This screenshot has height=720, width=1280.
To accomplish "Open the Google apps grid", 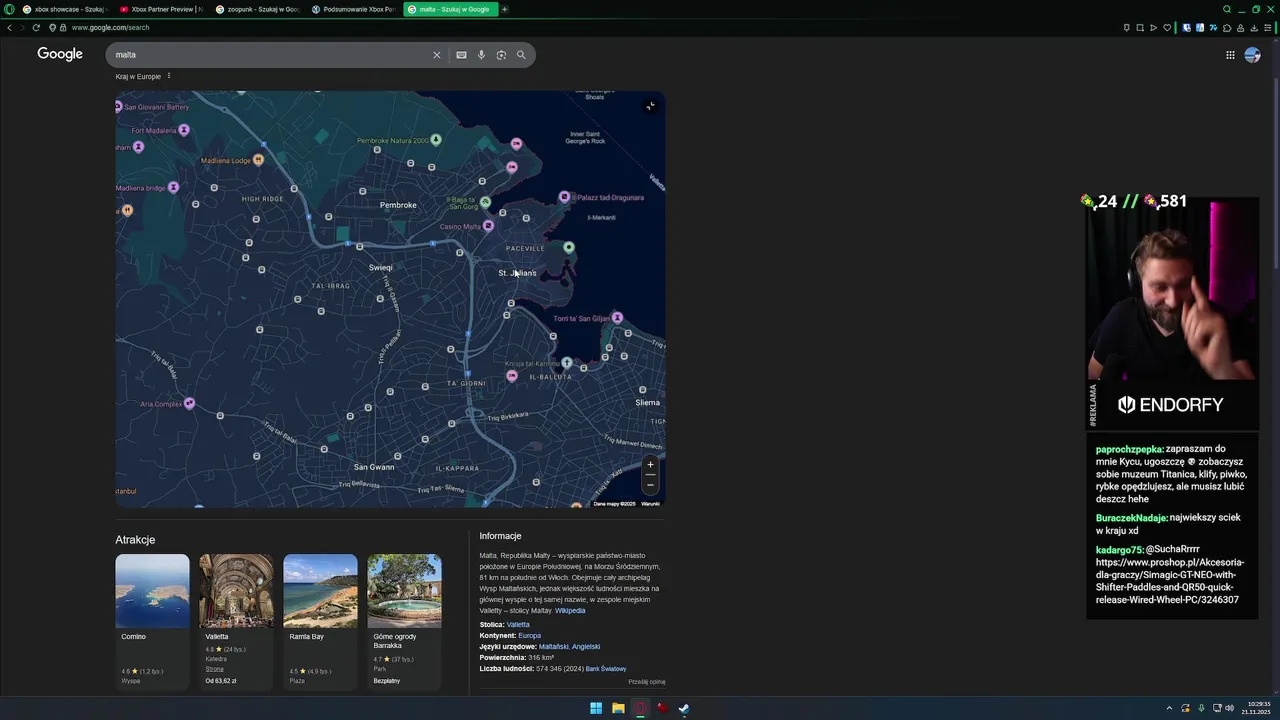I will click(x=1230, y=55).
